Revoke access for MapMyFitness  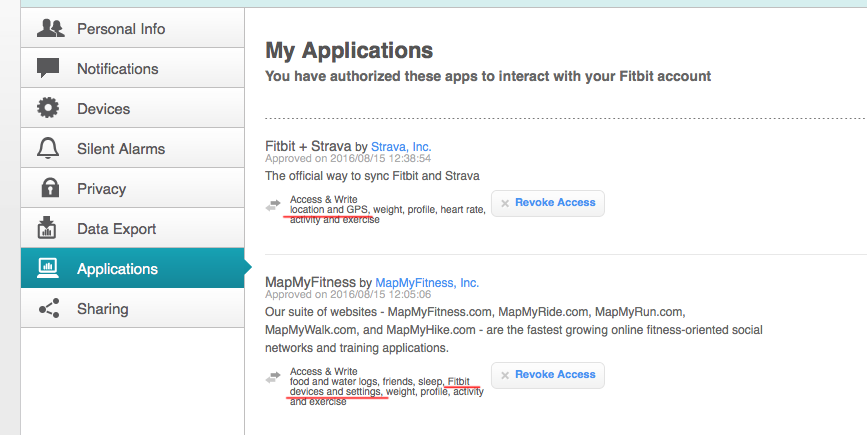547,375
